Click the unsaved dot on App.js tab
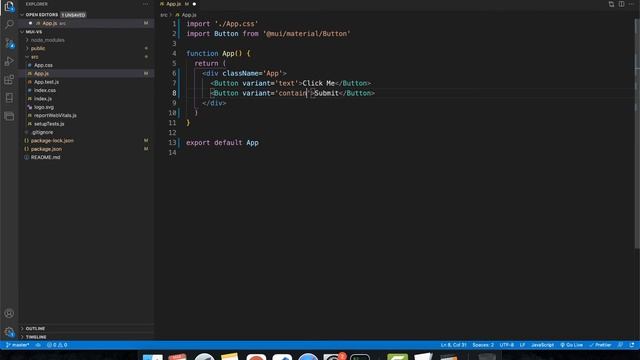Image resolution: width=640 pixels, height=360 pixels. 194,4
